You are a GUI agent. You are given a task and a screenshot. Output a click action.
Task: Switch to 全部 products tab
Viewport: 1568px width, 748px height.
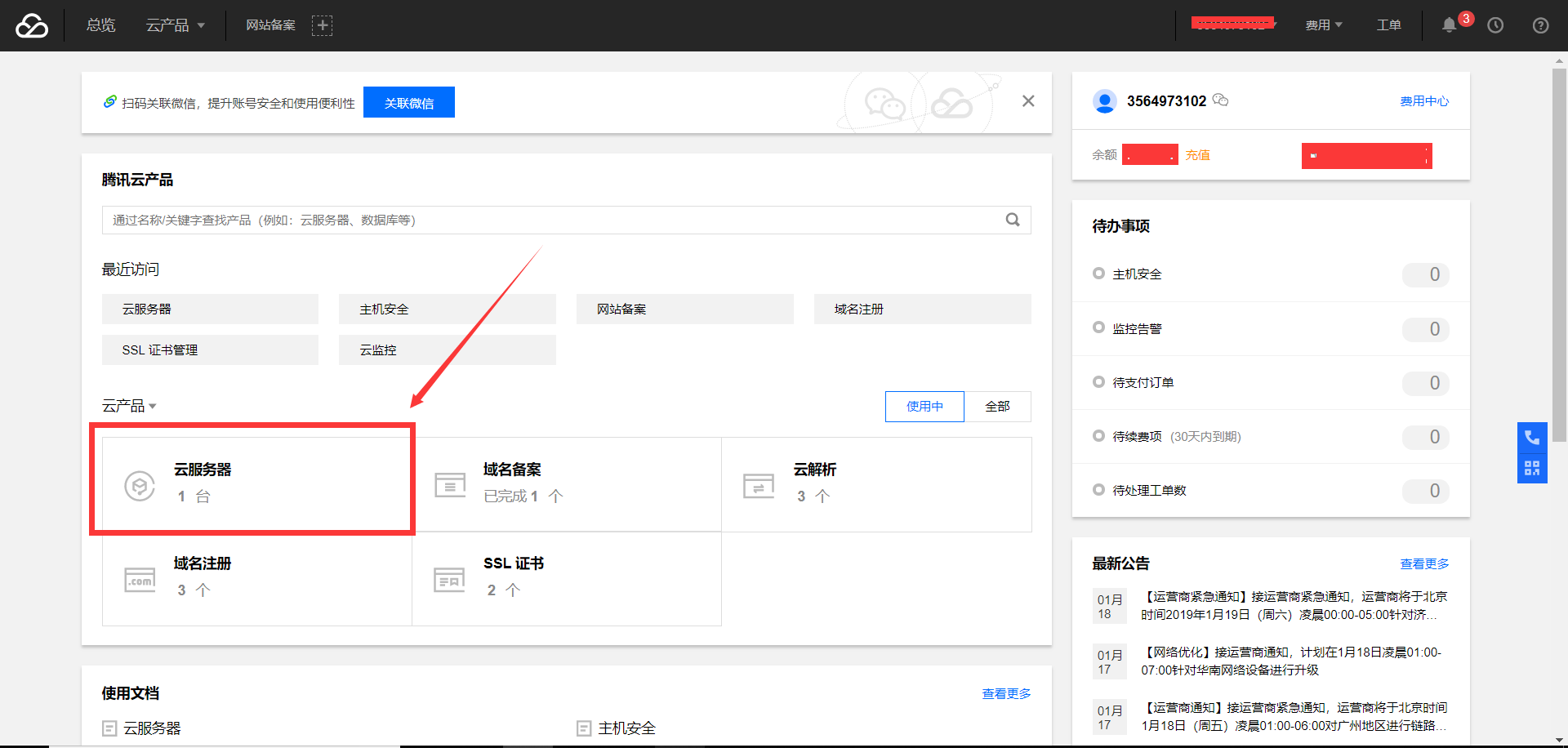click(x=997, y=407)
